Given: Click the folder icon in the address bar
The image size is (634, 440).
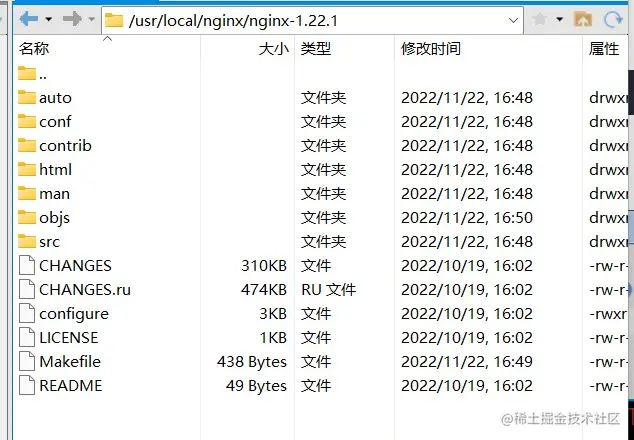Looking at the screenshot, I should tap(114, 20).
